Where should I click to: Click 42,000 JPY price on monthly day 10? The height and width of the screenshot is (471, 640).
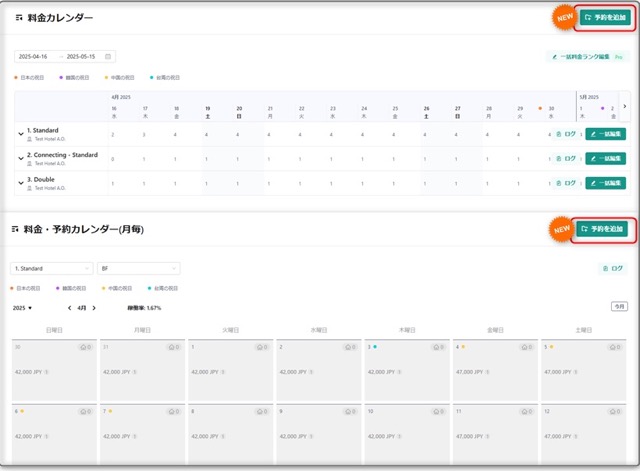click(x=382, y=436)
